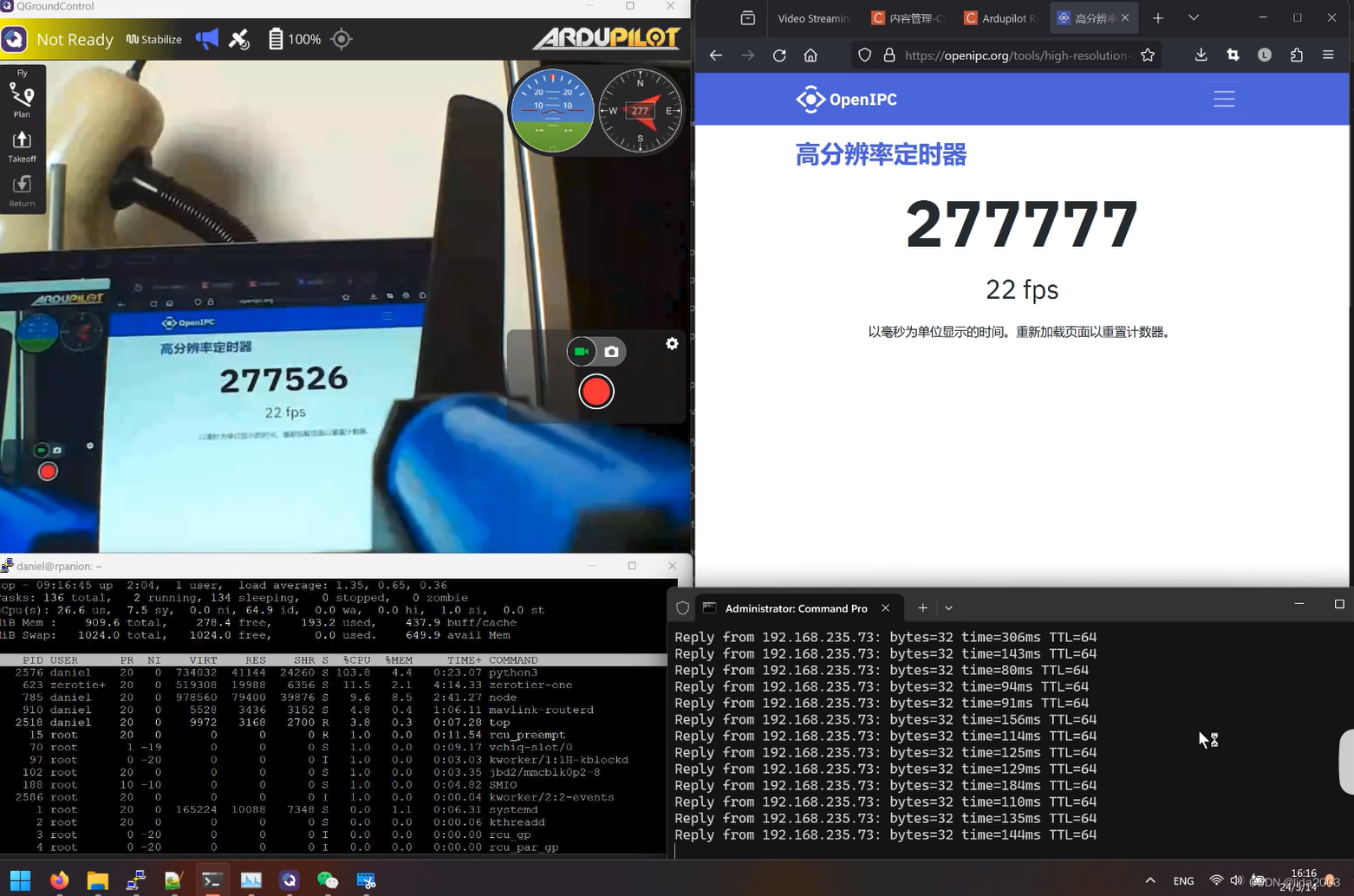Screen dimensions: 1354x896
Task: Start video recording with red button
Action: (x=596, y=392)
